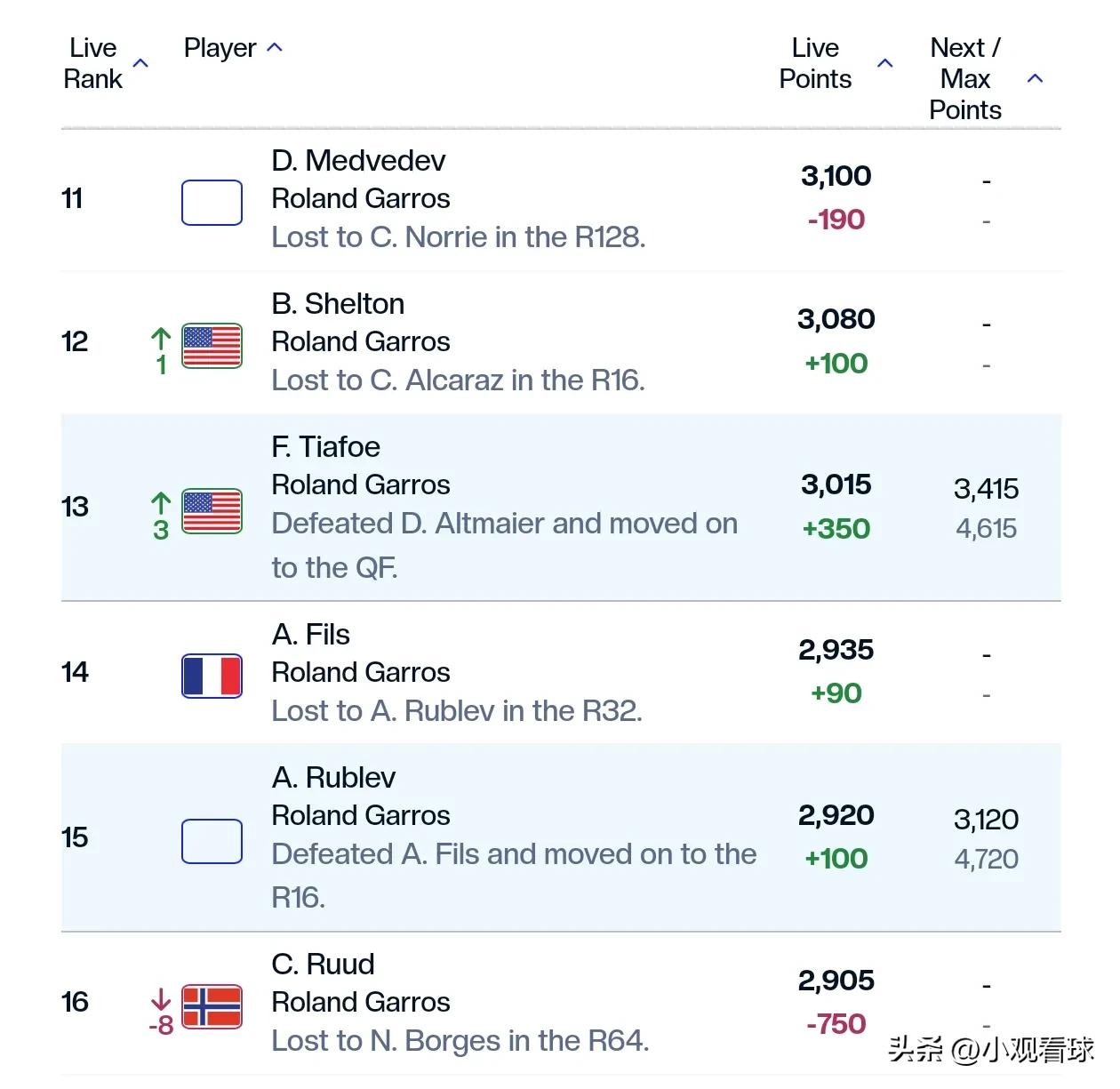Click the blank flag box beside D. Medvedev

coord(212,203)
